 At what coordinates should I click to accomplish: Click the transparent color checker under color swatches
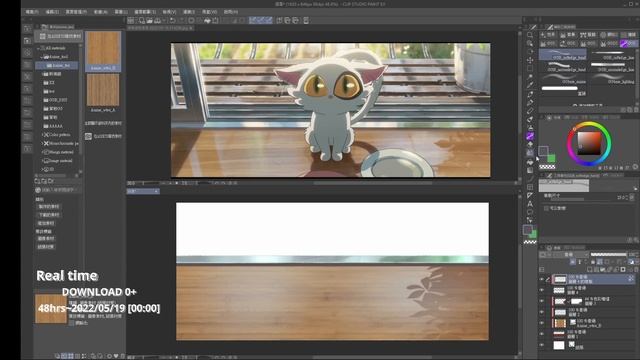[x=547, y=167]
